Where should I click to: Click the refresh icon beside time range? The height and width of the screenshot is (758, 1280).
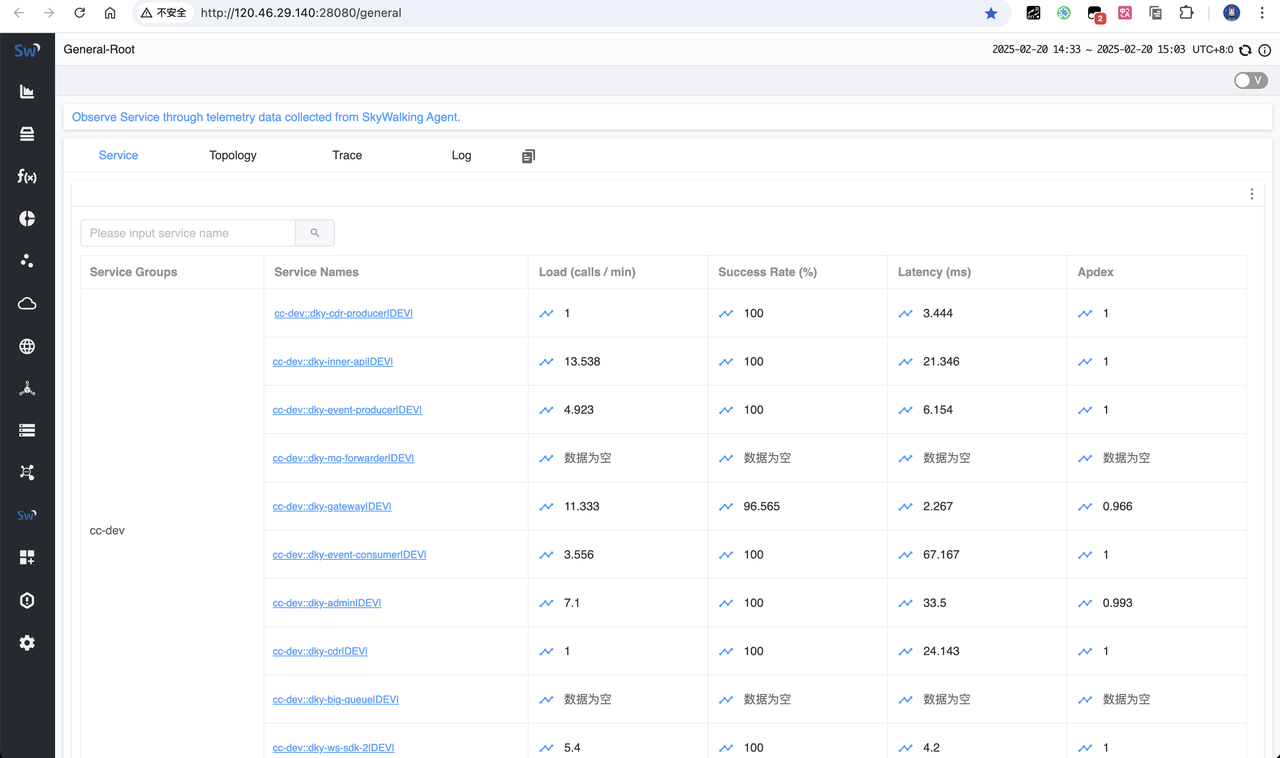pyautogui.click(x=1245, y=50)
